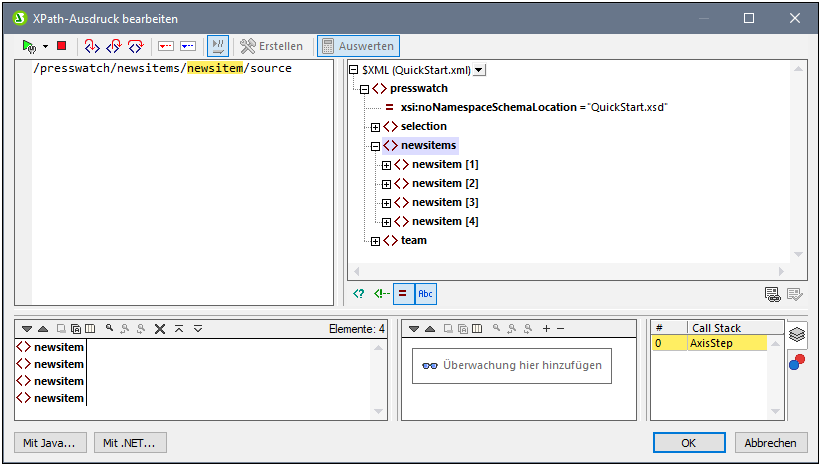Toggle the attributes display button (equals sign)

click(402, 293)
